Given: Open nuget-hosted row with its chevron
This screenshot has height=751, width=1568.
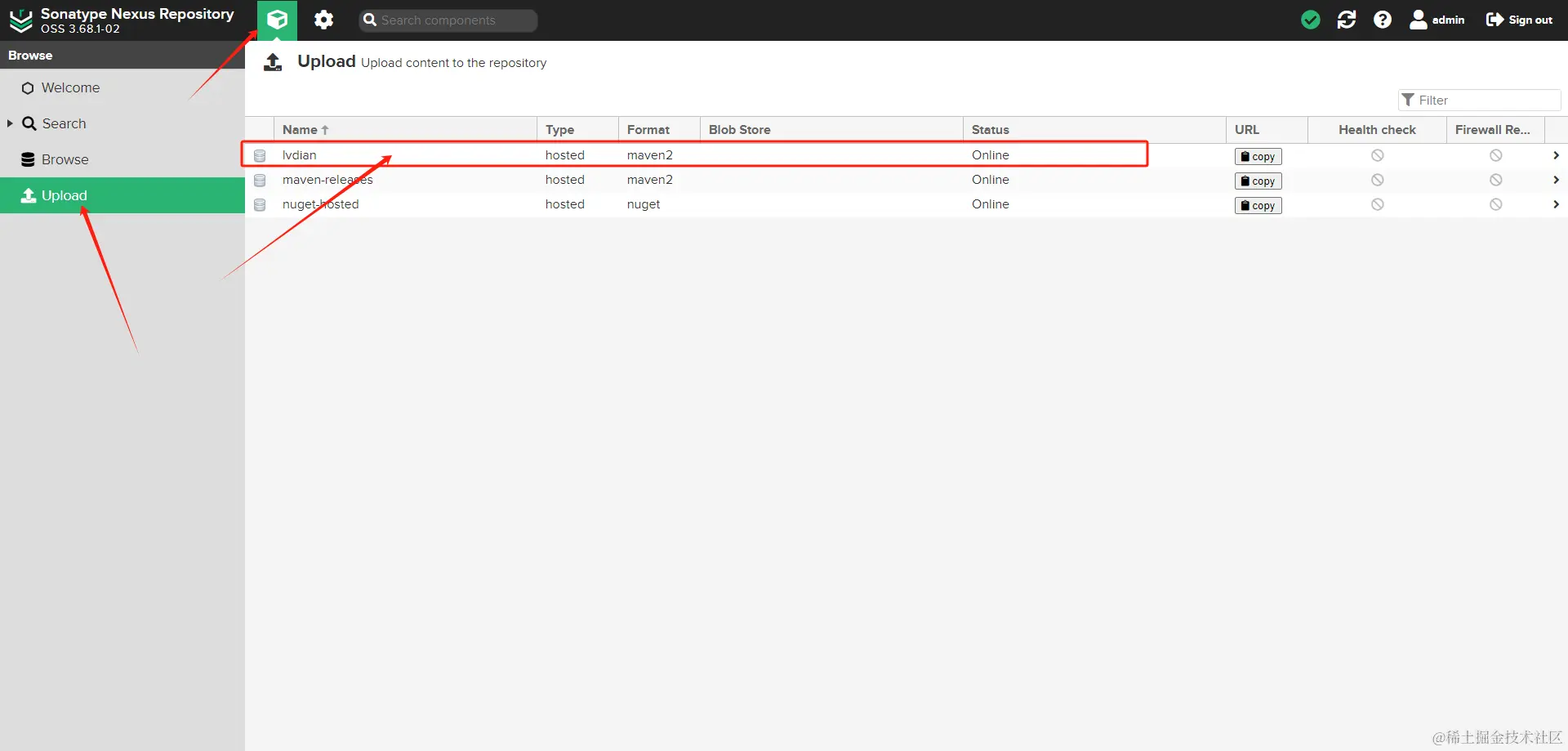Looking at the screenshot, I should (x=1556, y=204).
